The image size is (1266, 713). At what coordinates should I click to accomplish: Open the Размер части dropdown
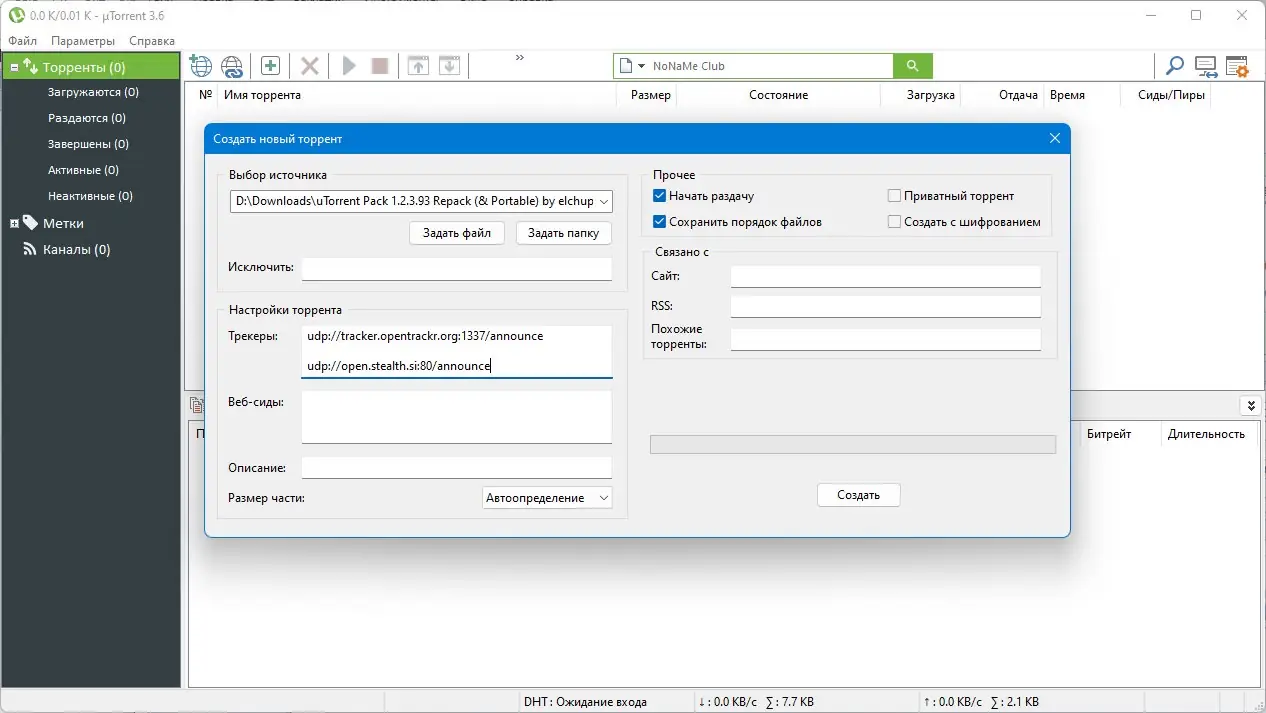click(603, 497)
